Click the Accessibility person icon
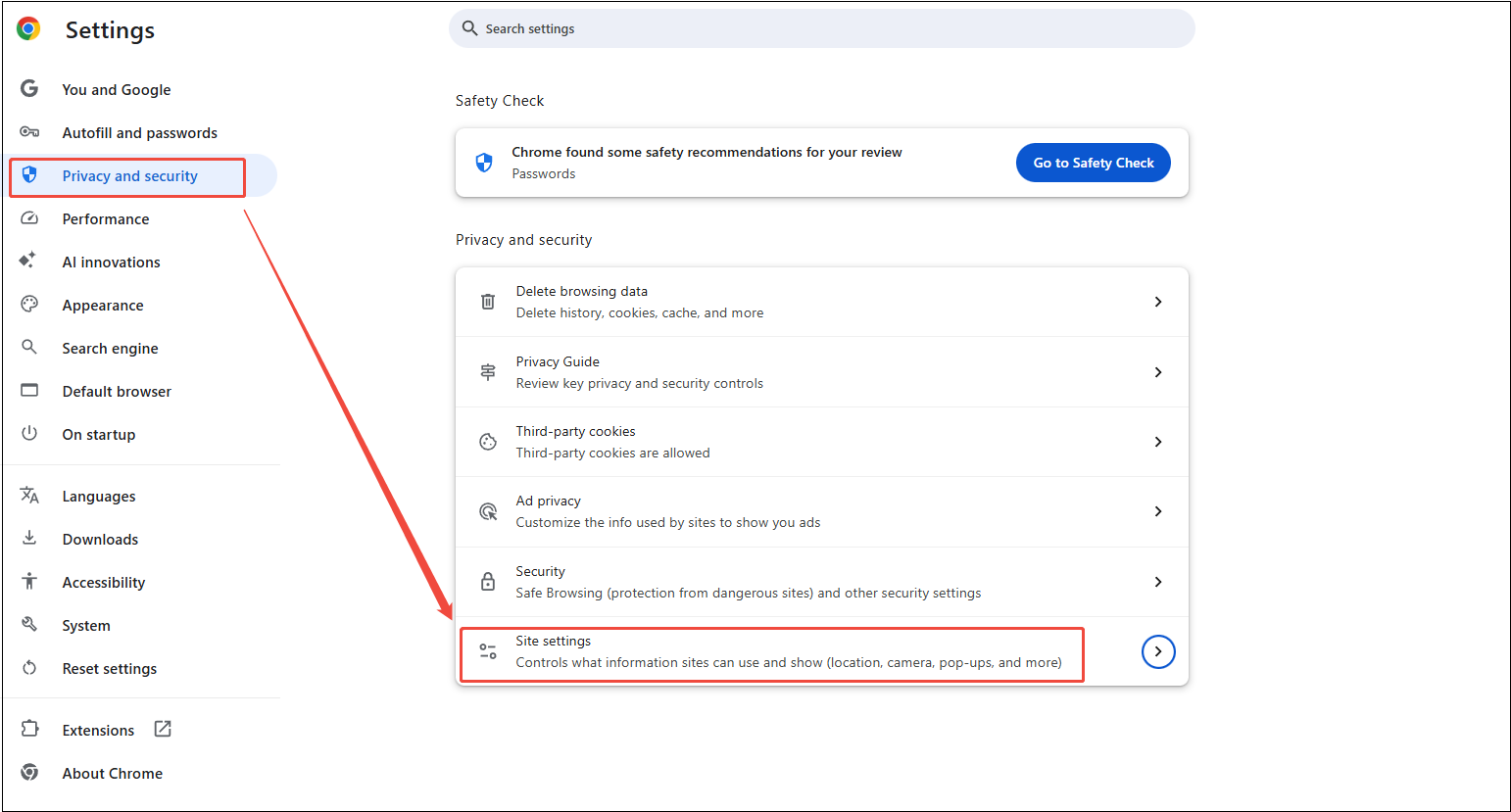 [x=29, y=582]
